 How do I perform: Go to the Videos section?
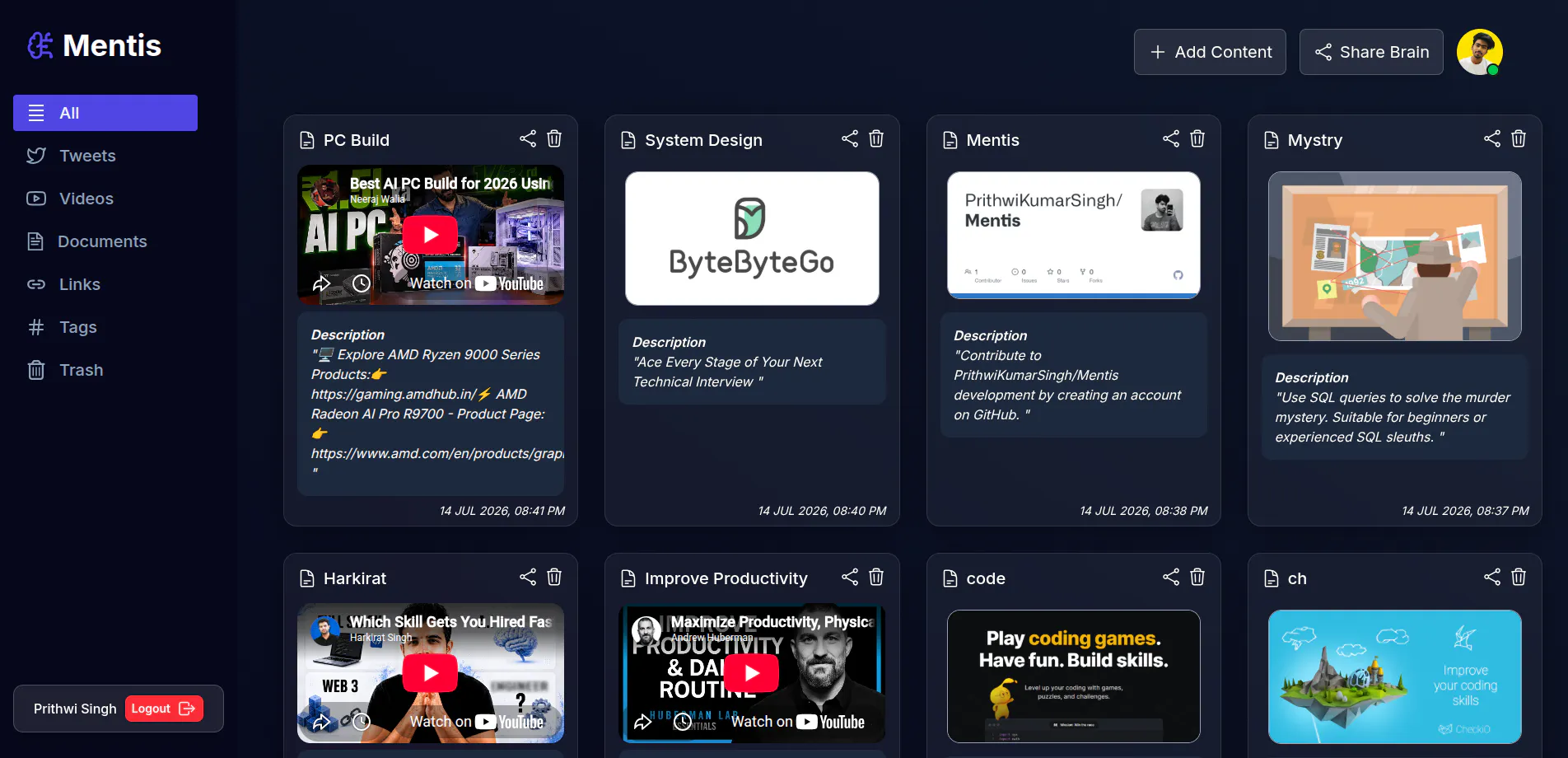105,199
